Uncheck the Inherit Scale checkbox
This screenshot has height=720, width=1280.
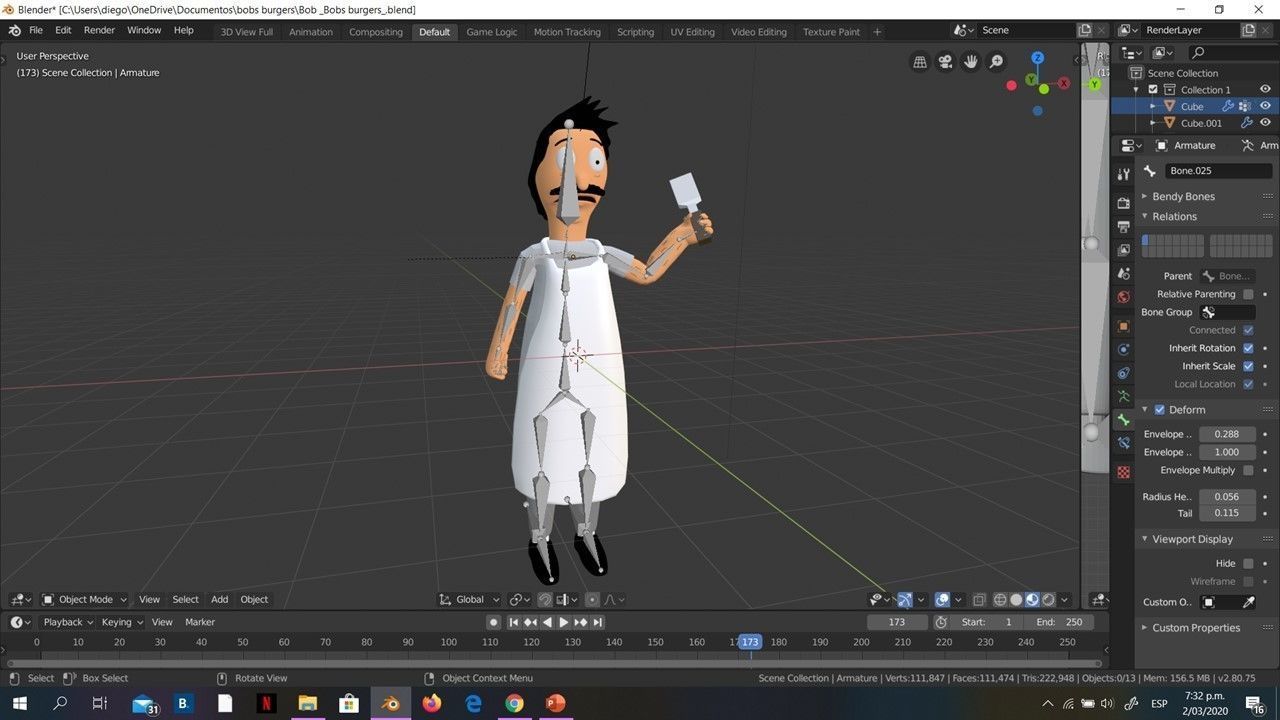tap(1248, 366)
